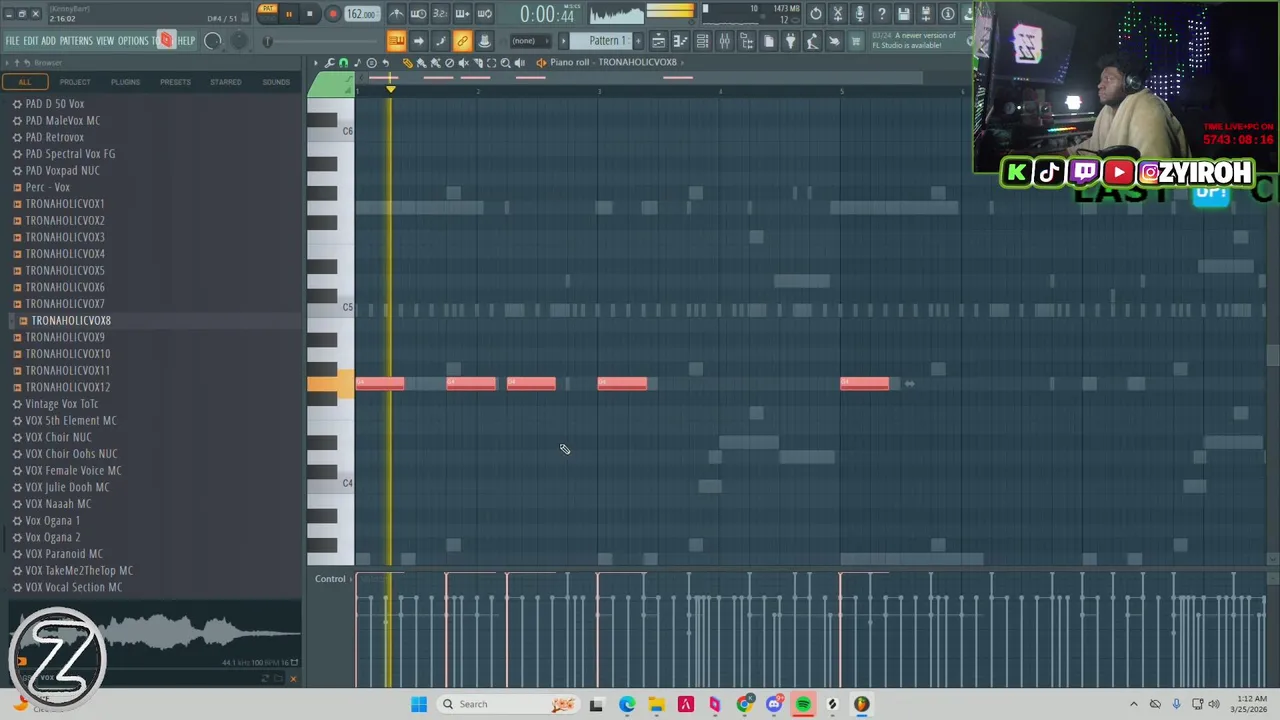Toggle pattern mode with the PAT button
Screen dimensions: 1280x720
click(x=268, y=9)
